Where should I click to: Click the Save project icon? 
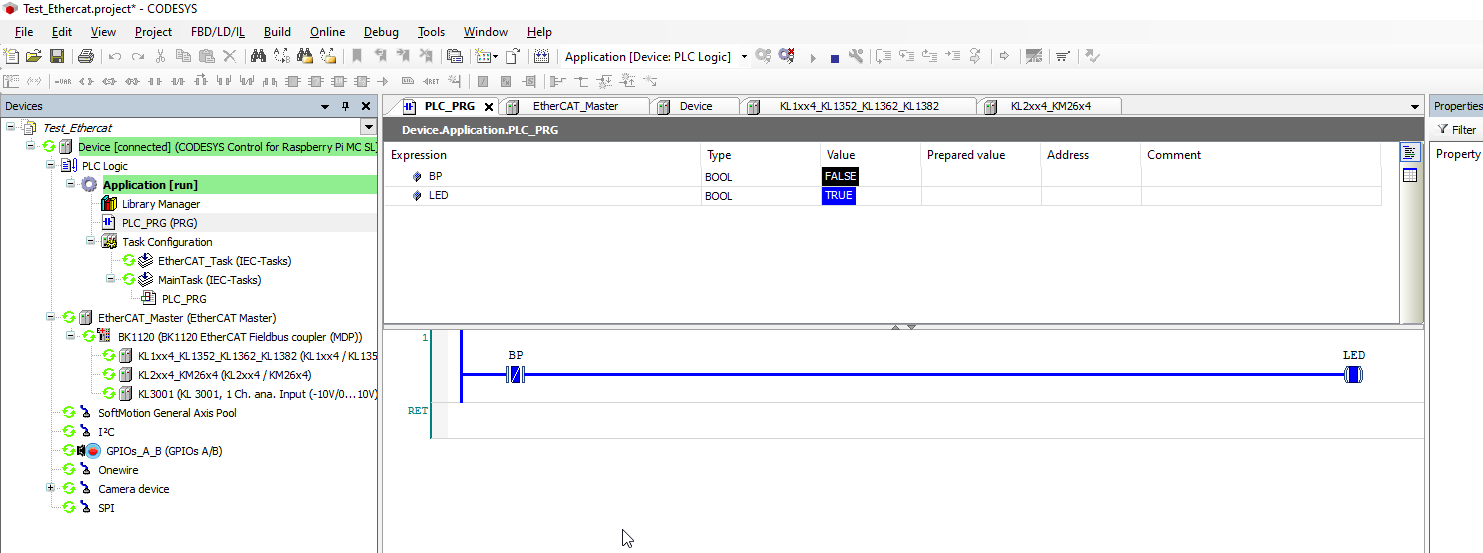[57, 57]
